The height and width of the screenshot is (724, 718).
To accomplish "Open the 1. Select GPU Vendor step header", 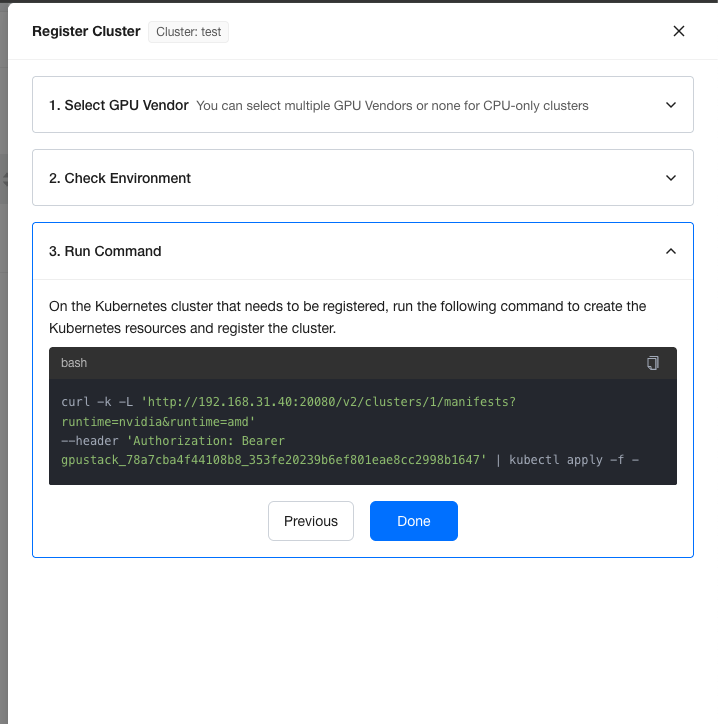I will (363, 105).
